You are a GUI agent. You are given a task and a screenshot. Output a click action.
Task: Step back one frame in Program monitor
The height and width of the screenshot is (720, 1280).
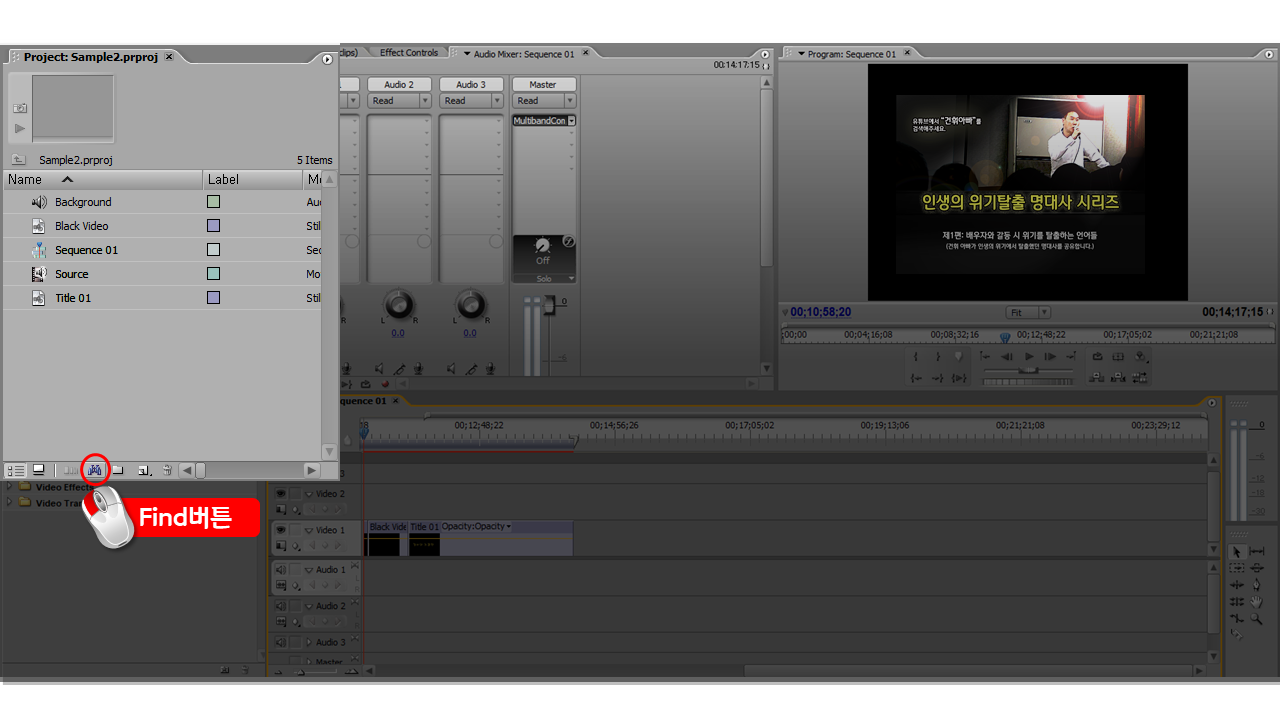click(x=1007, y=356)
